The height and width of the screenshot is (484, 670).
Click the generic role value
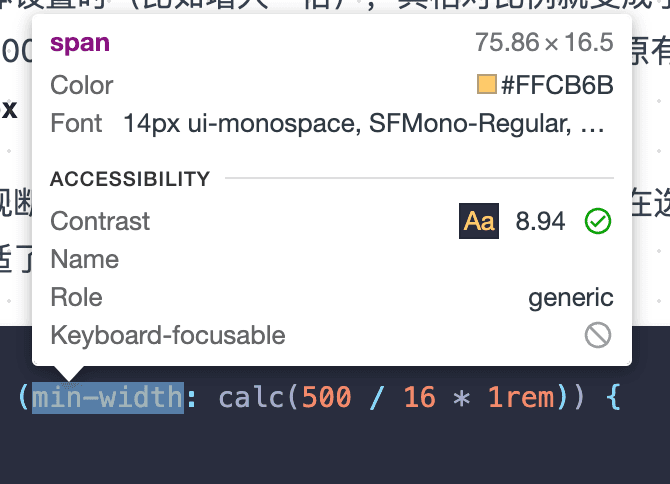point(571,298)
